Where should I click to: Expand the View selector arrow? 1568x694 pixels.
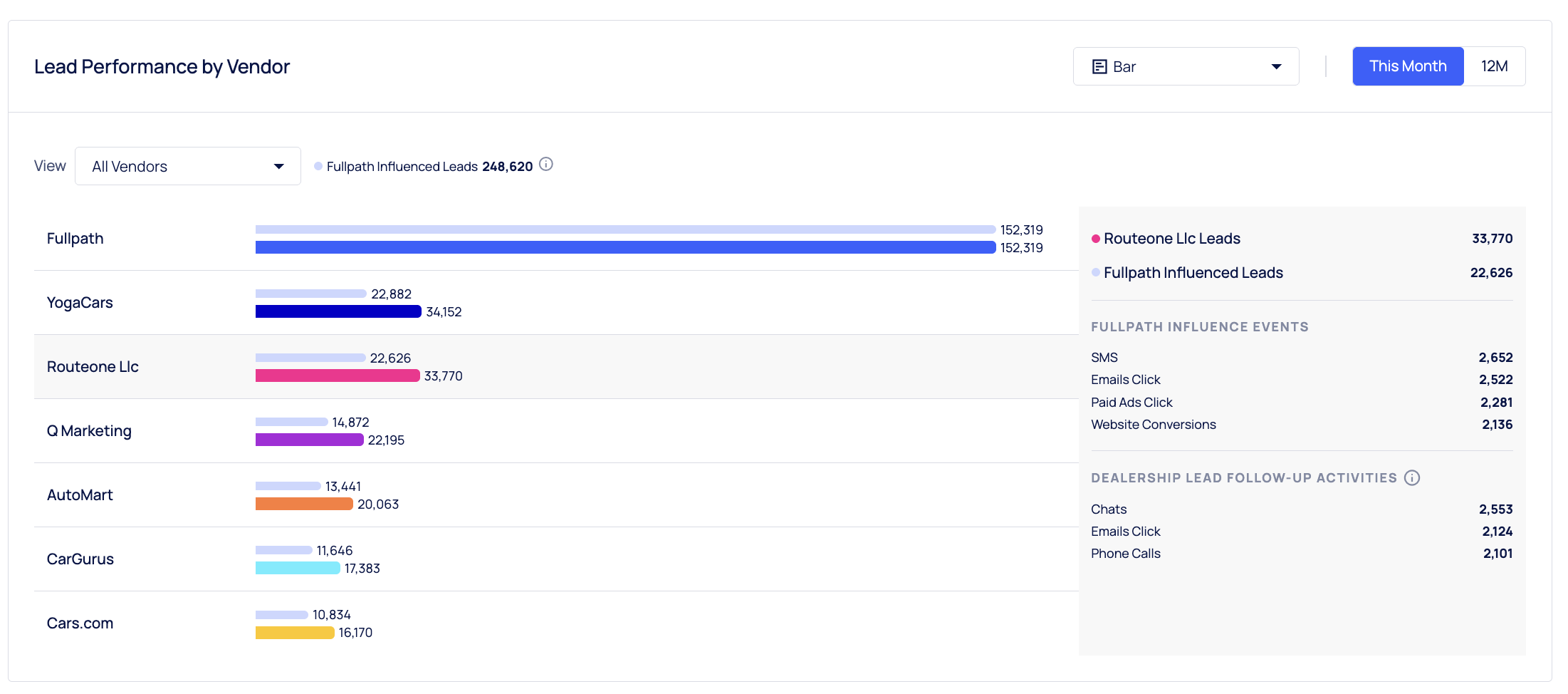[278, 165]
